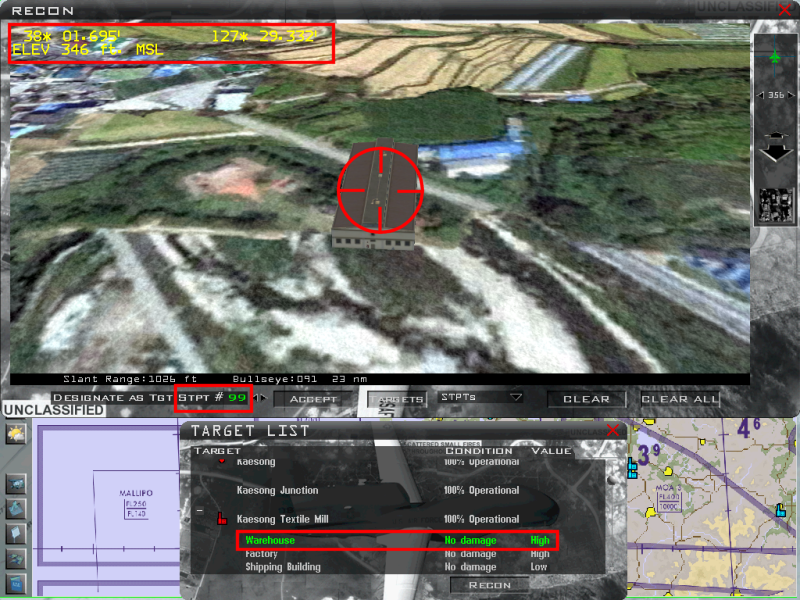This screenshot has height=600, width=800.
Task: Click the STPT number 99 field
Action: point(236,398)
